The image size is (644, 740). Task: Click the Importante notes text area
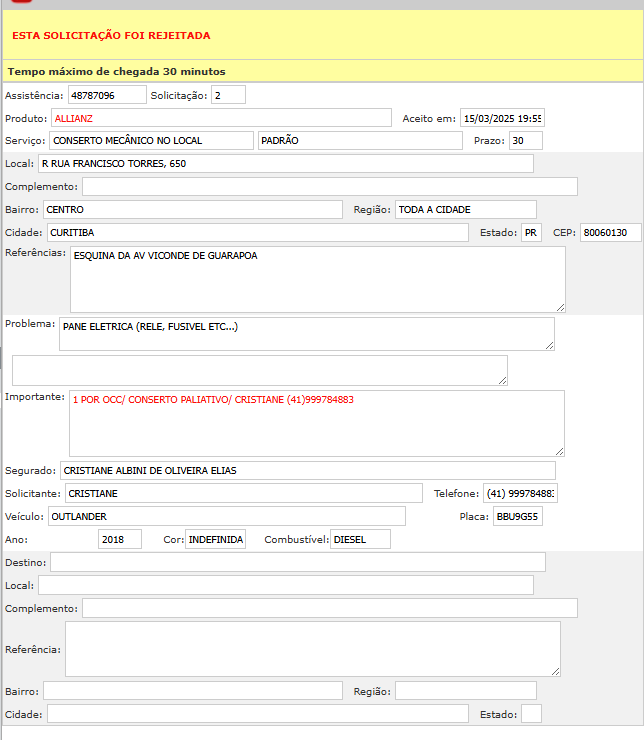[x=316, y=423]
